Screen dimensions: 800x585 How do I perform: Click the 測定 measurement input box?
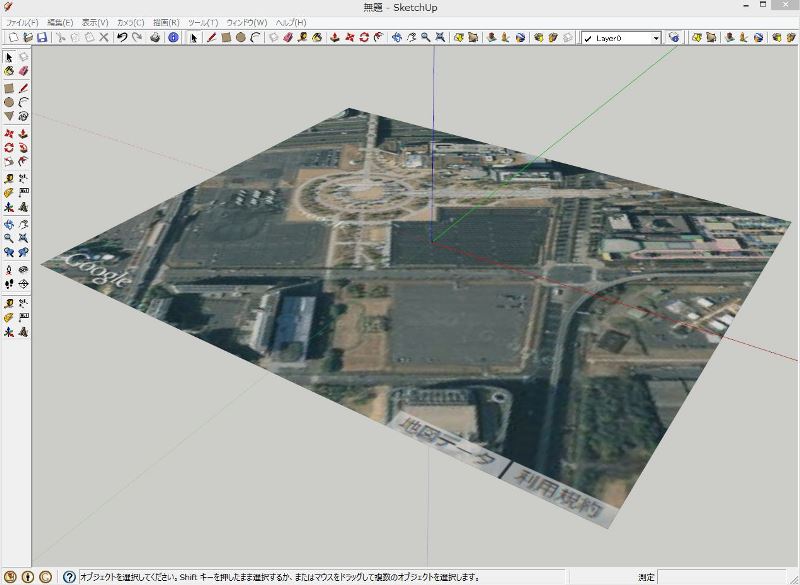[721, 577]
